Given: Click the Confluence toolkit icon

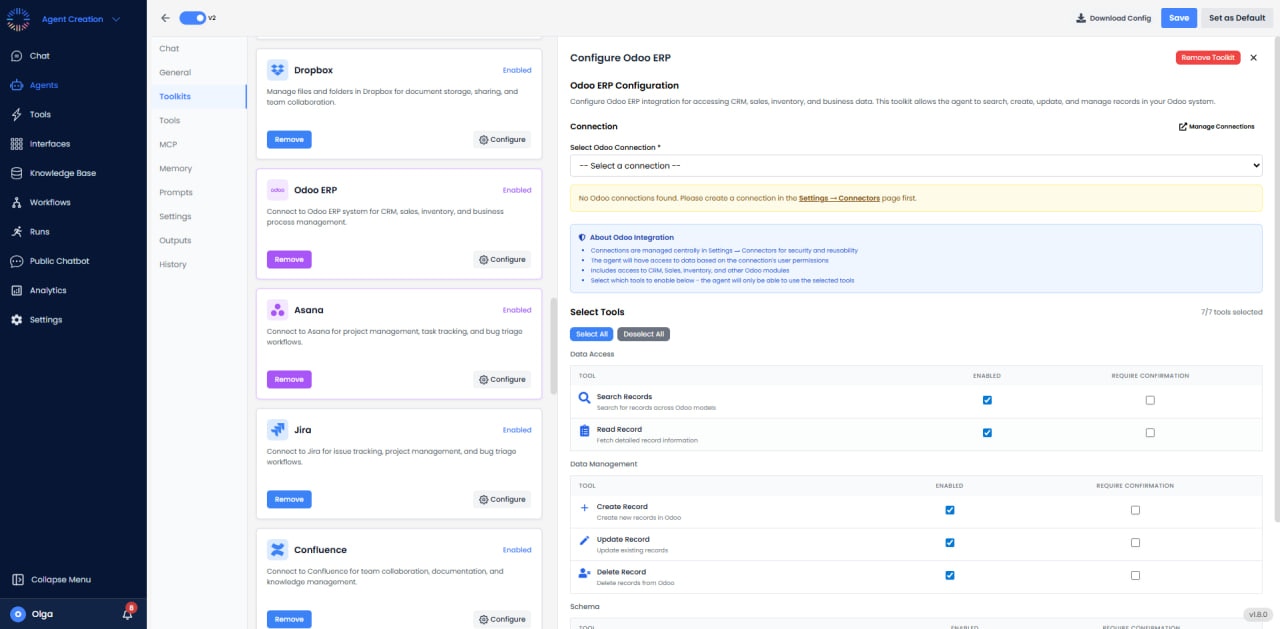Looking at the screenshot, I should click(276, 549).
